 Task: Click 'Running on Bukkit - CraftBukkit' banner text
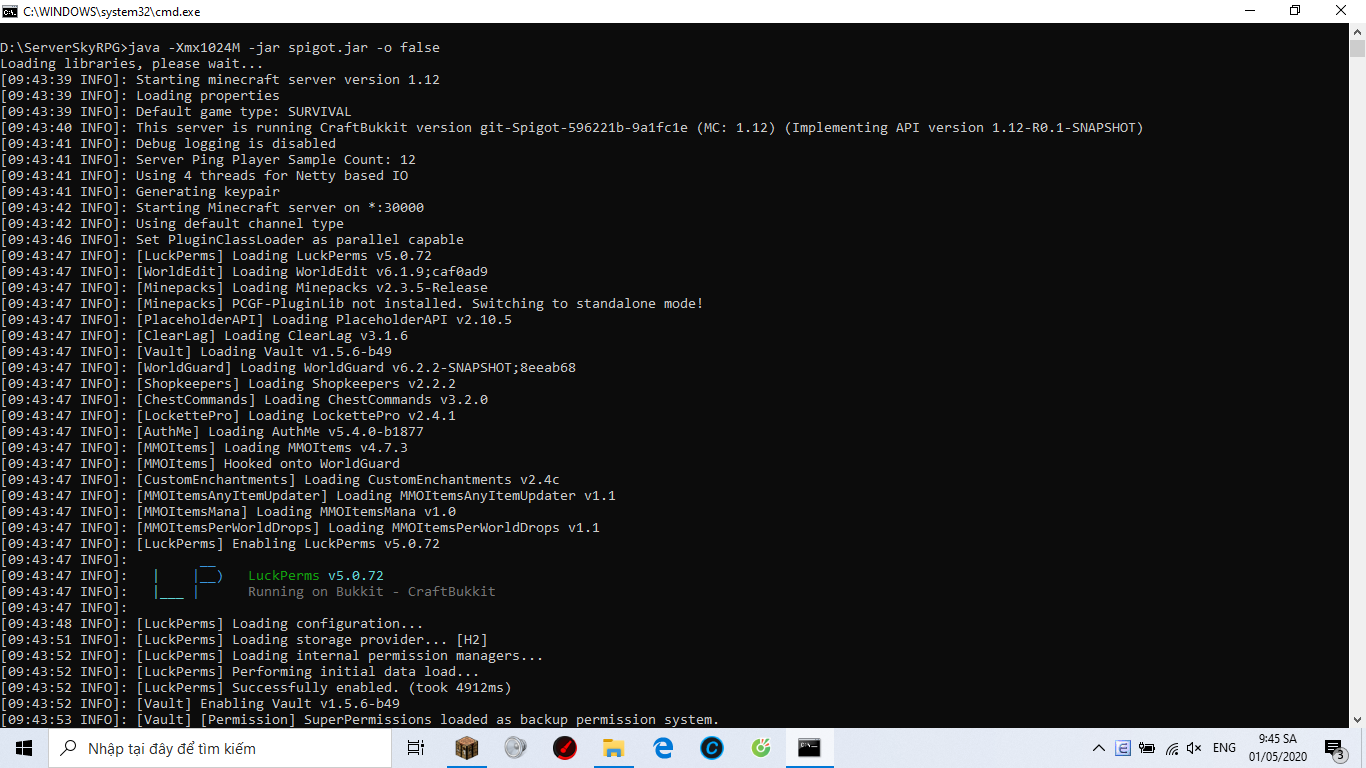click(x=372, y=592)
